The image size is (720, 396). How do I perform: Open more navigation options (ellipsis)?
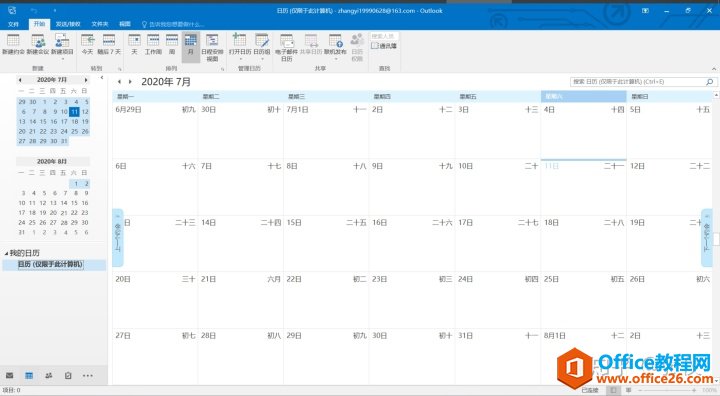pyautogui.click(x=88, y=375)
